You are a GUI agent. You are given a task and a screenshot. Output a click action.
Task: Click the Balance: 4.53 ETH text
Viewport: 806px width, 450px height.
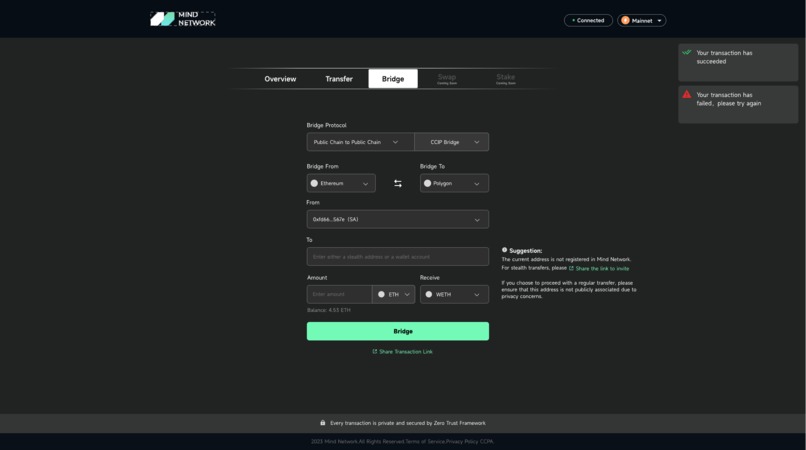[x=328, y=310]
